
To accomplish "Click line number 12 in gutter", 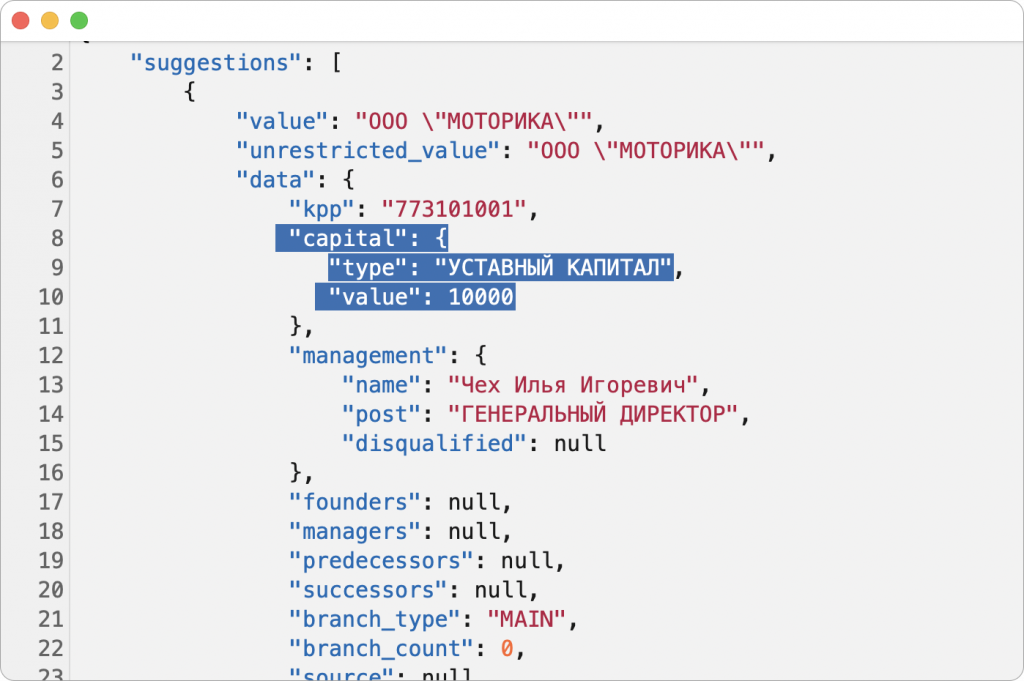I will click(x=51, y=356).
